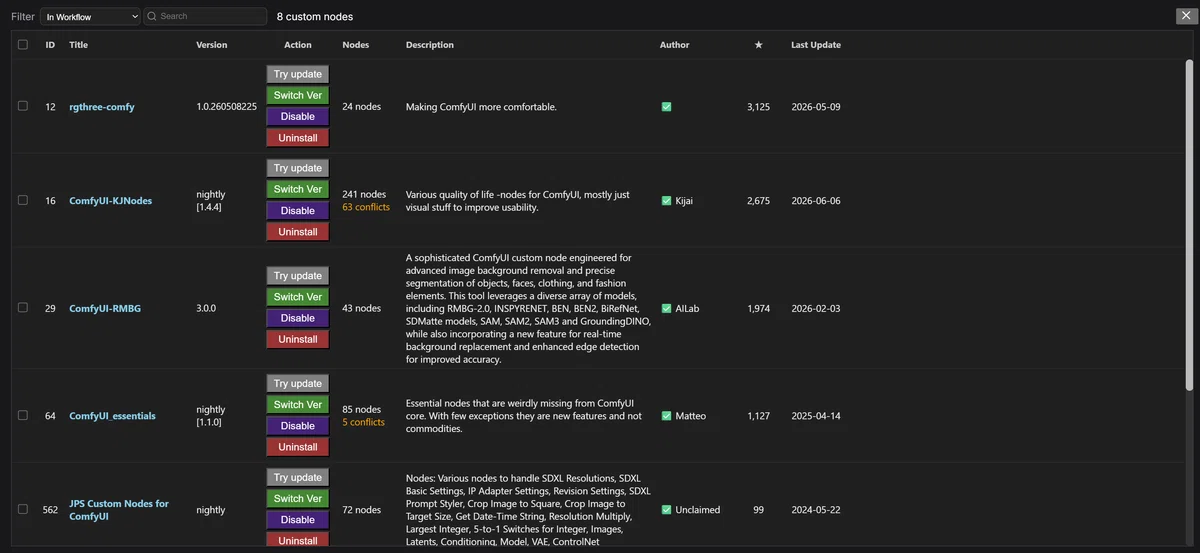Sort by the Last Update column header
Screen dimensions: 1200x553
click(x=816, y=45)
